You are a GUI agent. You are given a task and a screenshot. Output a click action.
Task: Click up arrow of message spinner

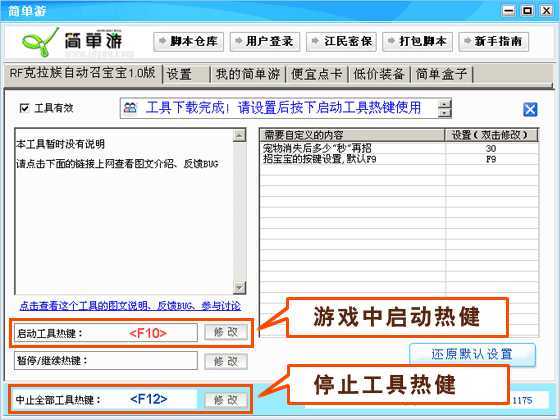tap(445, 104)
